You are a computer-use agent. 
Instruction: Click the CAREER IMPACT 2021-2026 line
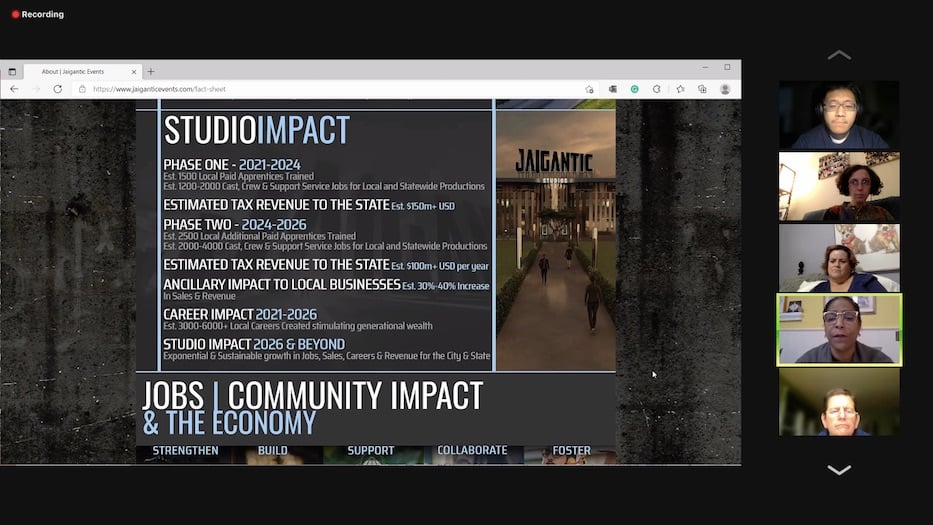coord(240,314)
